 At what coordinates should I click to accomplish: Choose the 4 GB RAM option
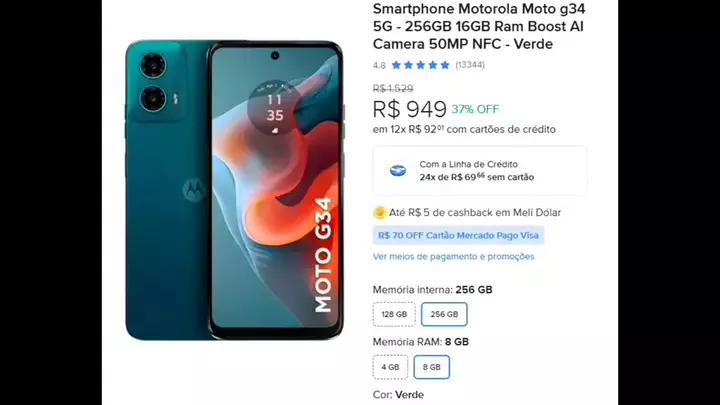tap(390, 367)
